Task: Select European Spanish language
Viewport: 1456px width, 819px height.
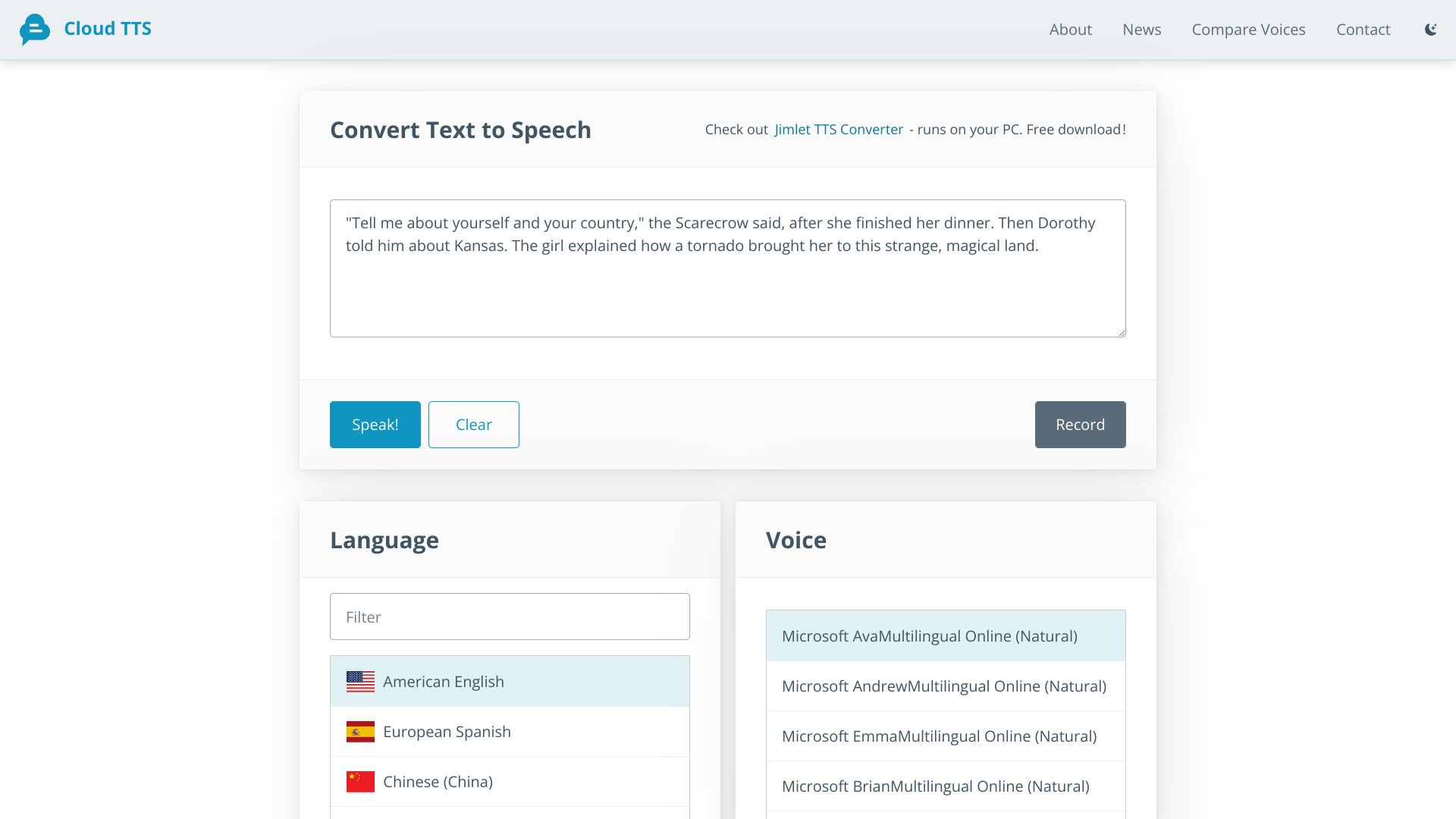Action: pos(510,732)
